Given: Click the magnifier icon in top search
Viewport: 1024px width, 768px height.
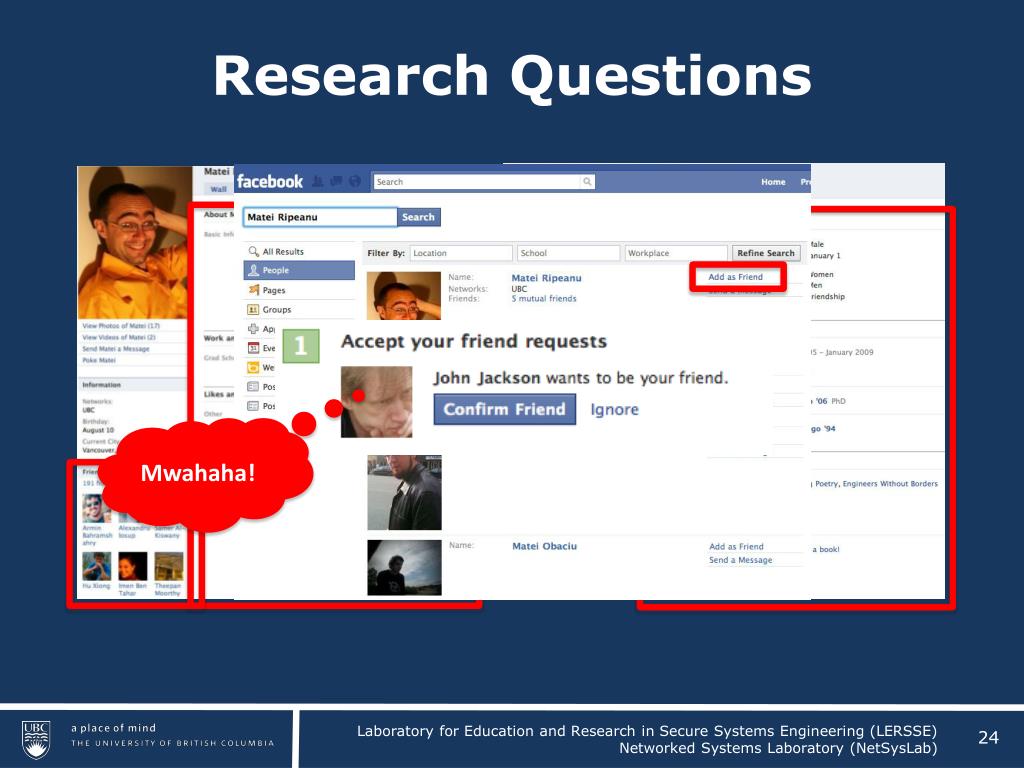Looking at the screenshot, I should click(587, 182).
